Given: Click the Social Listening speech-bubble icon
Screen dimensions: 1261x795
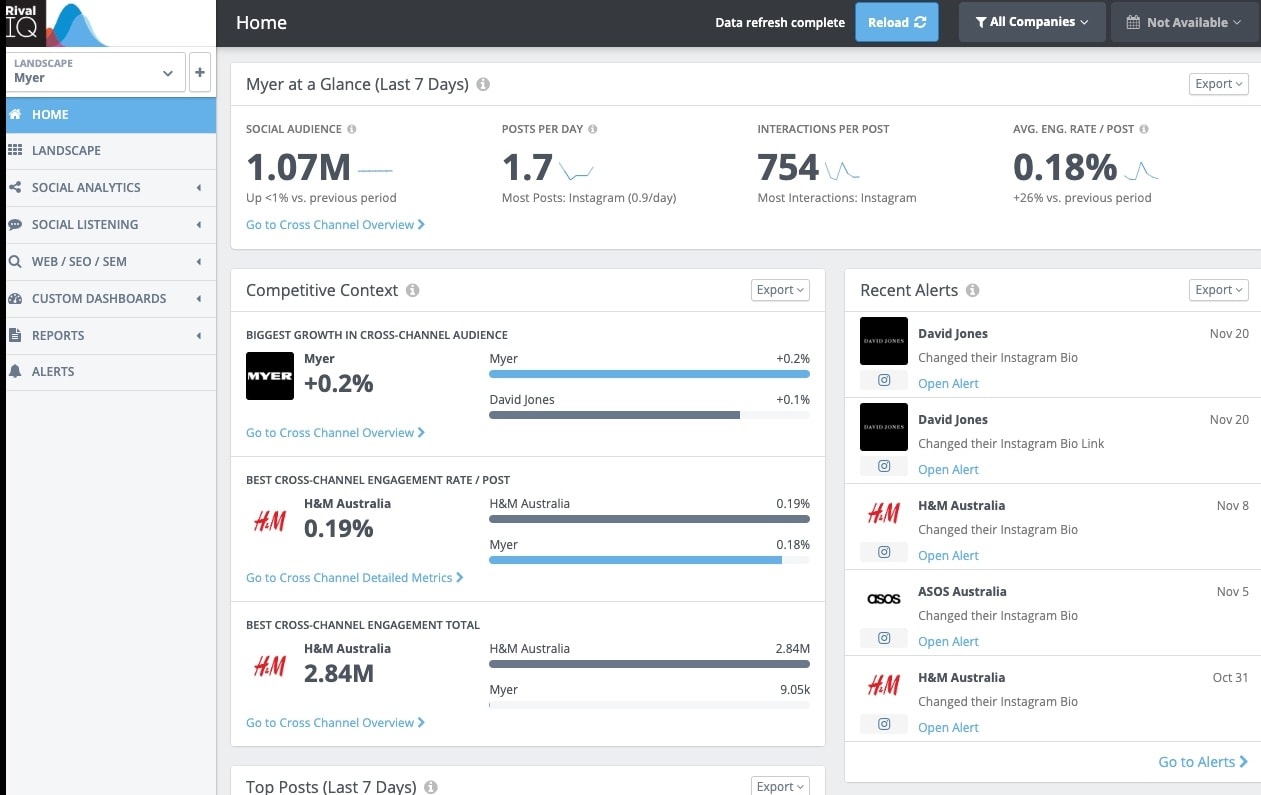Looking at the screenshot, I should (x=14, y=224).
